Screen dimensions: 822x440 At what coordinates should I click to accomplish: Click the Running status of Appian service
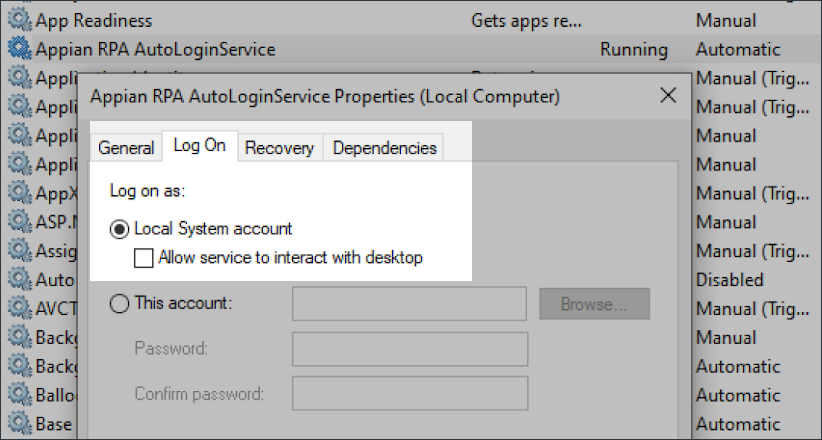point(634,49)
